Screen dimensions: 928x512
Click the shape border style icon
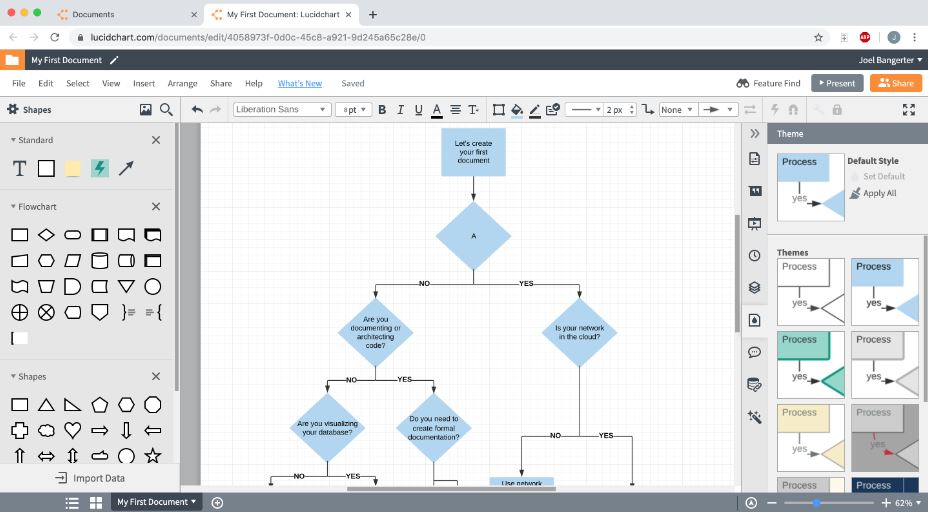click(x=499, y=110)
